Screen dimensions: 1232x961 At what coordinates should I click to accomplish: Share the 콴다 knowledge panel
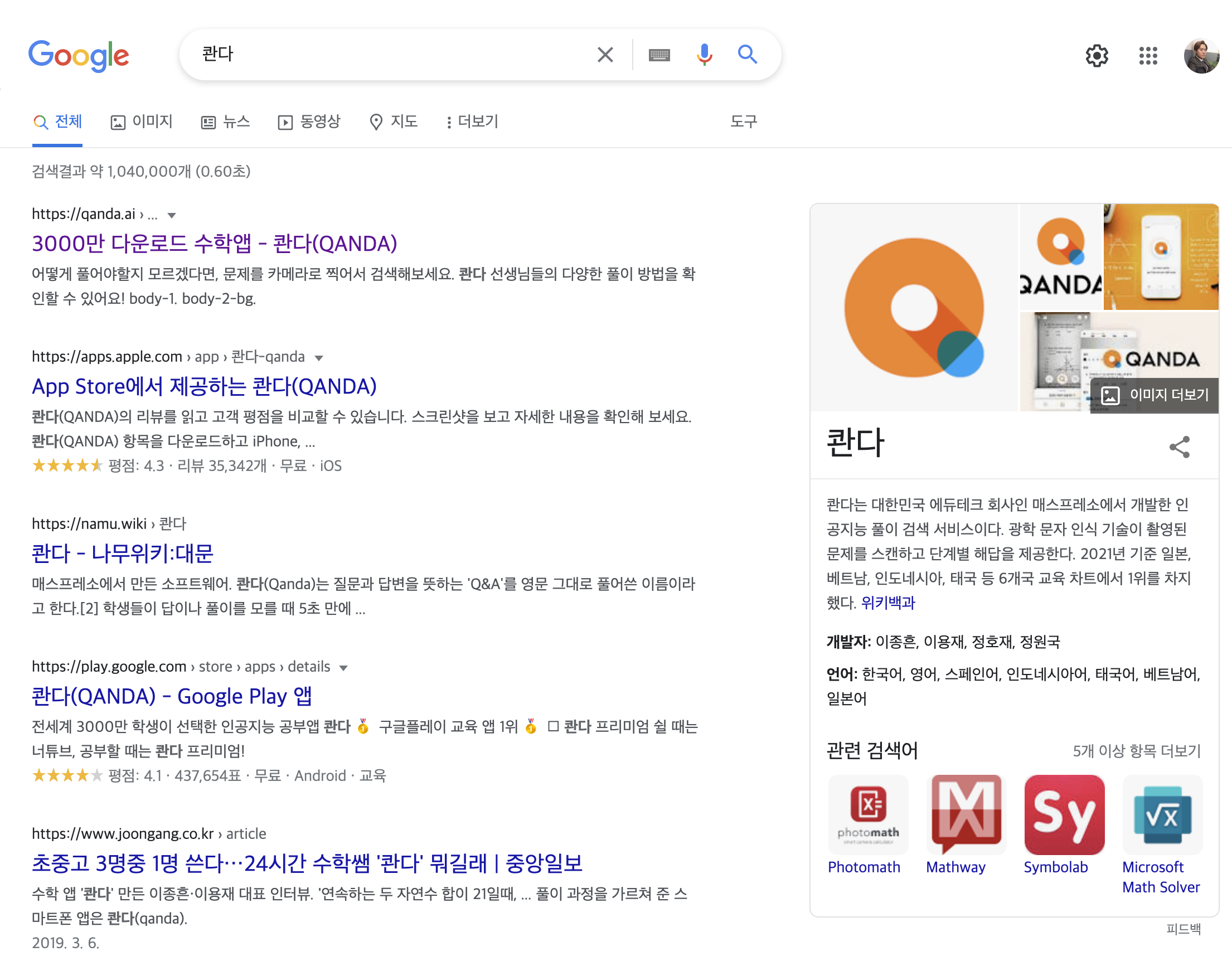click(x=1179, y=447)
